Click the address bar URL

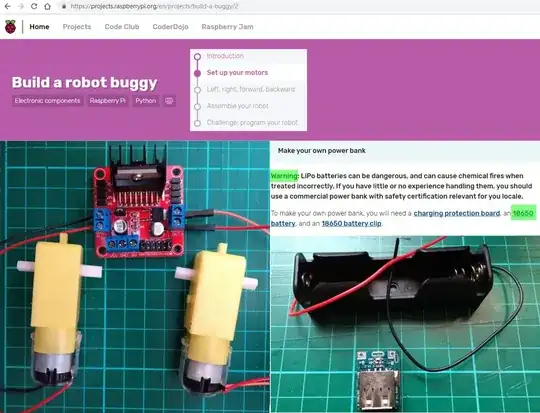point(154,6)
